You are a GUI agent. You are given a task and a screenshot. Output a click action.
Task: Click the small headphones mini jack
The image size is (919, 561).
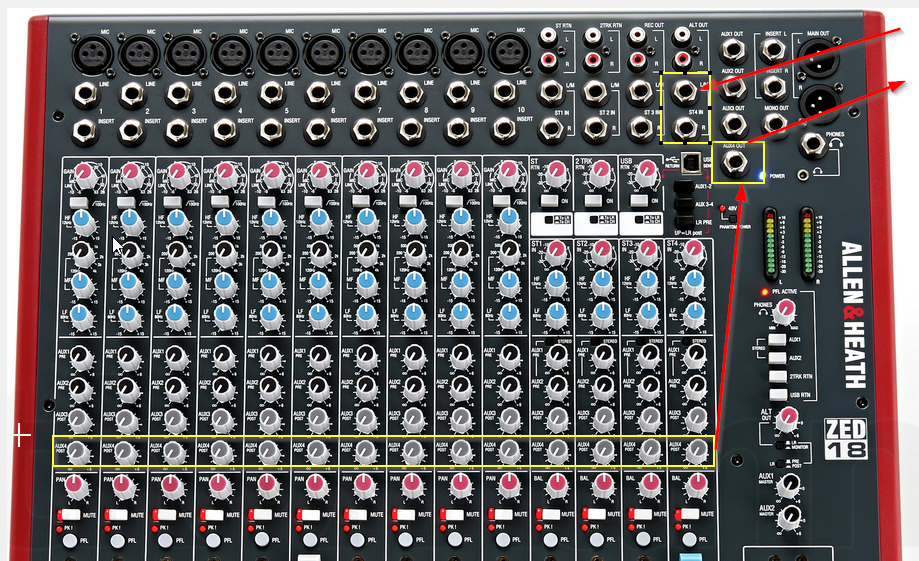[x=803, y=174]
